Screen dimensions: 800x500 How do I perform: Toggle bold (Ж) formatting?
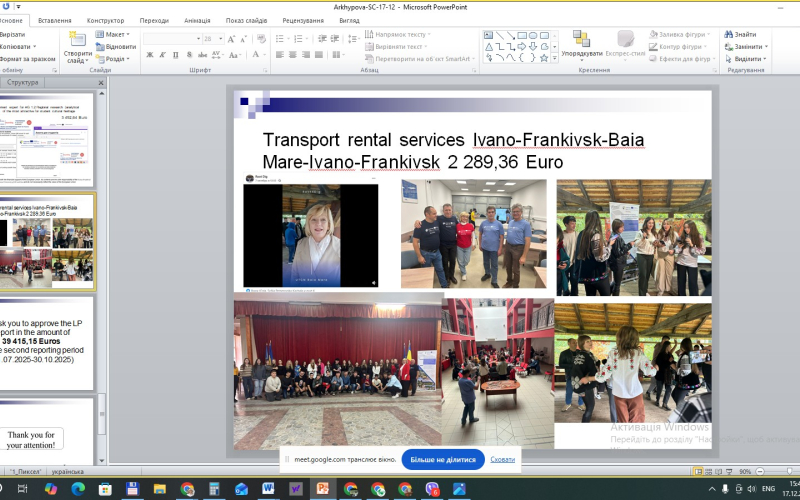(x=149, y=55)
